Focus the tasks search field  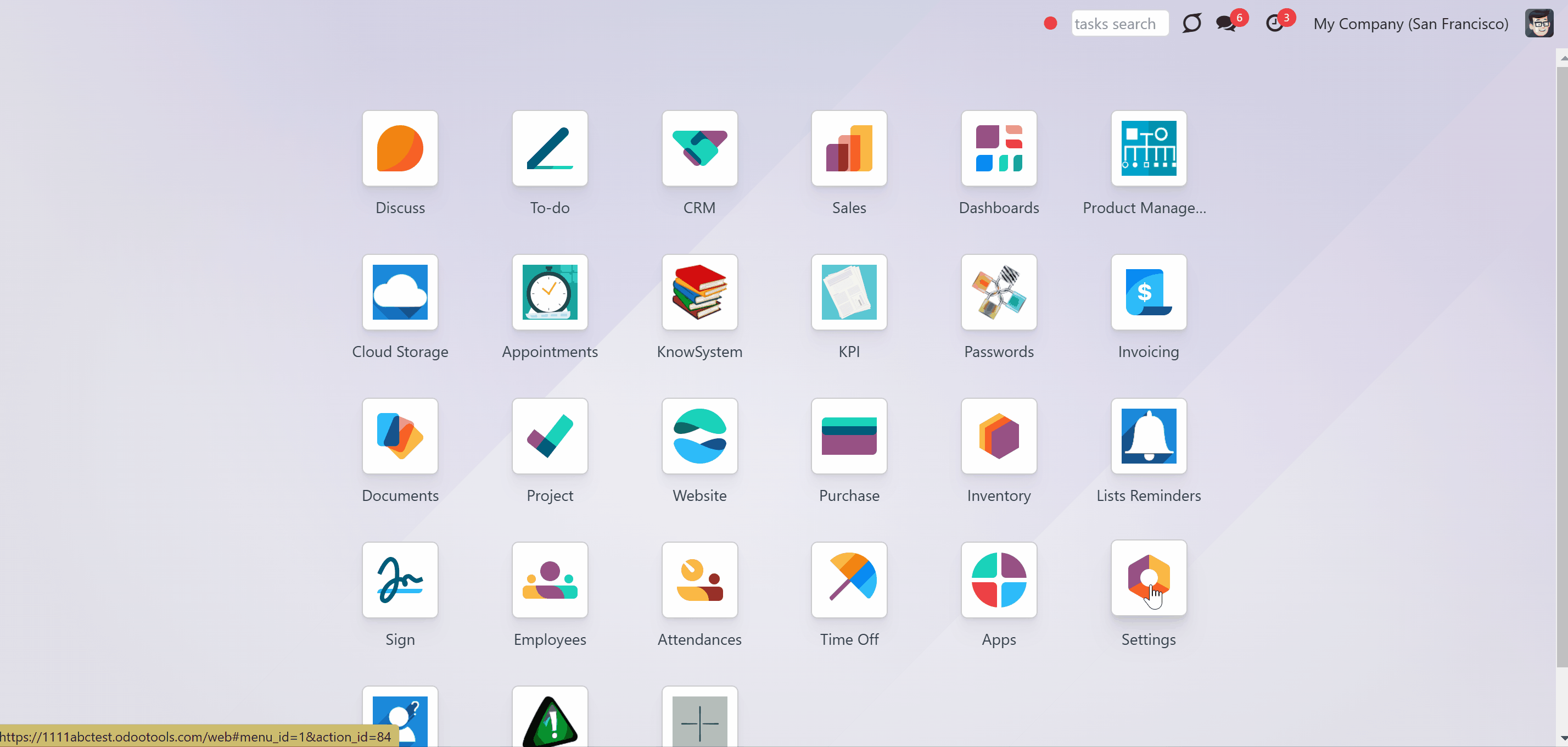pos(1119,23)
